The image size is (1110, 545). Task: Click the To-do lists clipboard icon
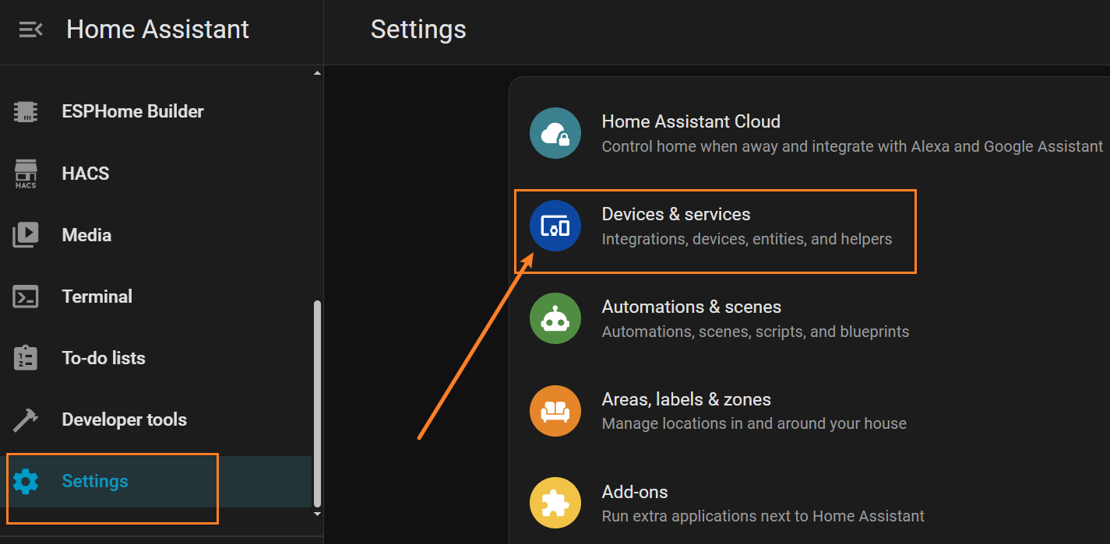point(26,358)
